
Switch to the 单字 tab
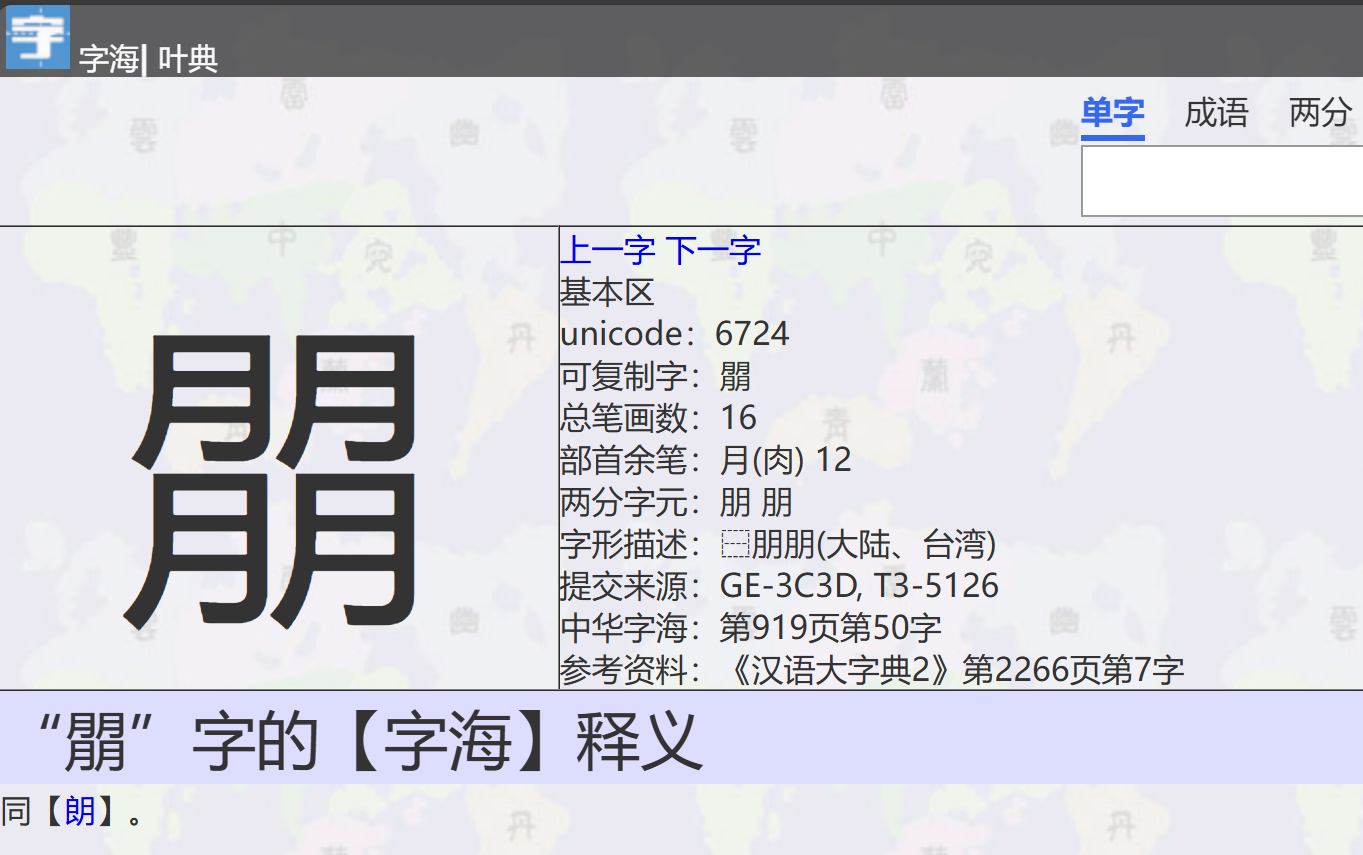click(1113, 113)
